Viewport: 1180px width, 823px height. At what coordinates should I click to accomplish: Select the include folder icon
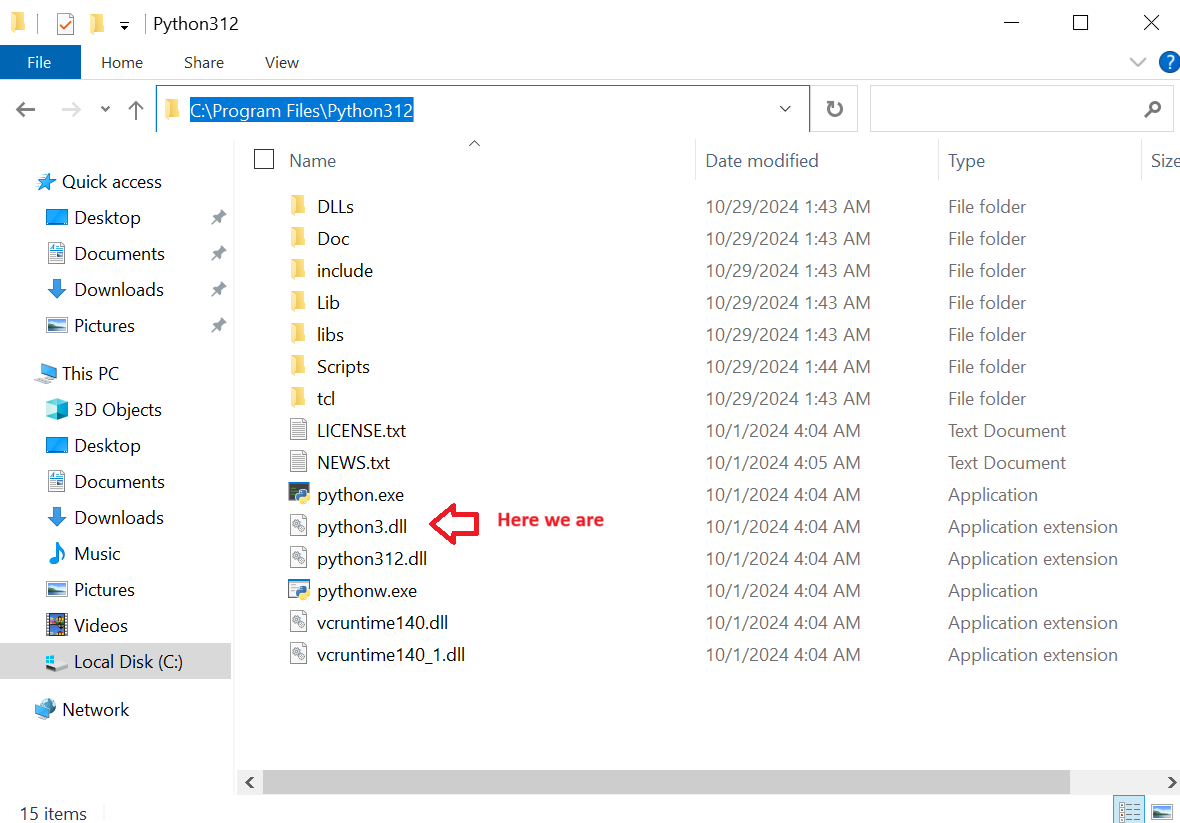298,269
